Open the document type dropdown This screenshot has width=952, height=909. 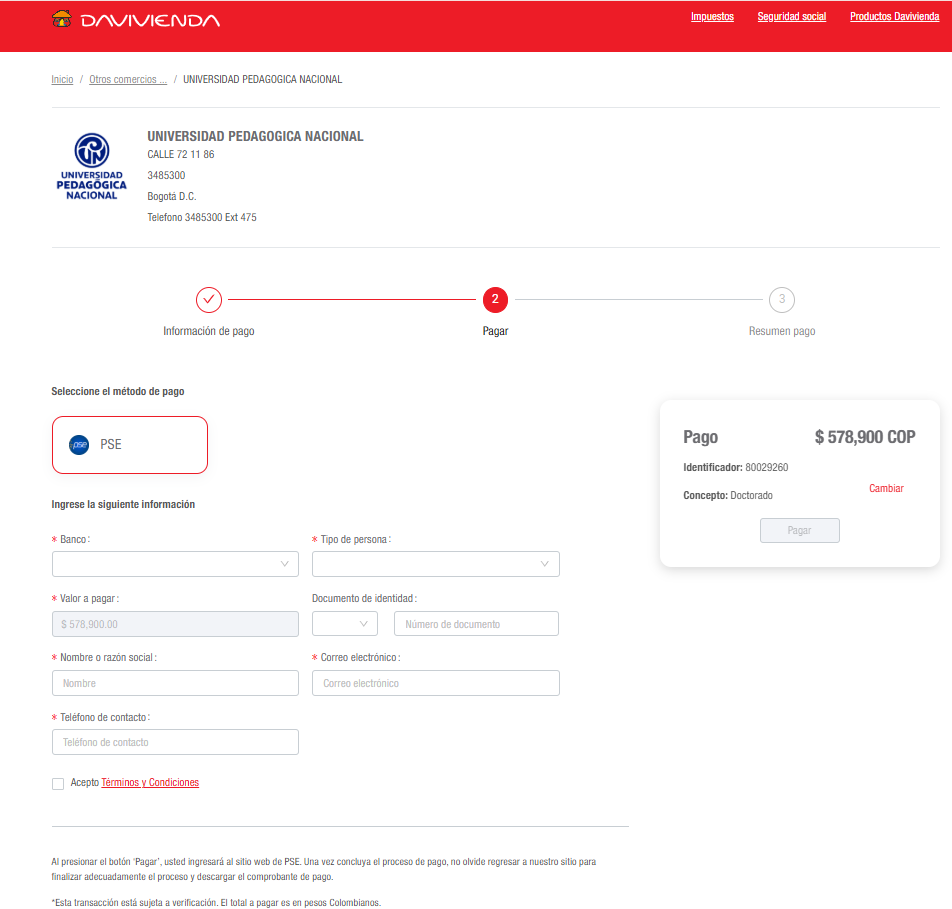pos(345,624)
